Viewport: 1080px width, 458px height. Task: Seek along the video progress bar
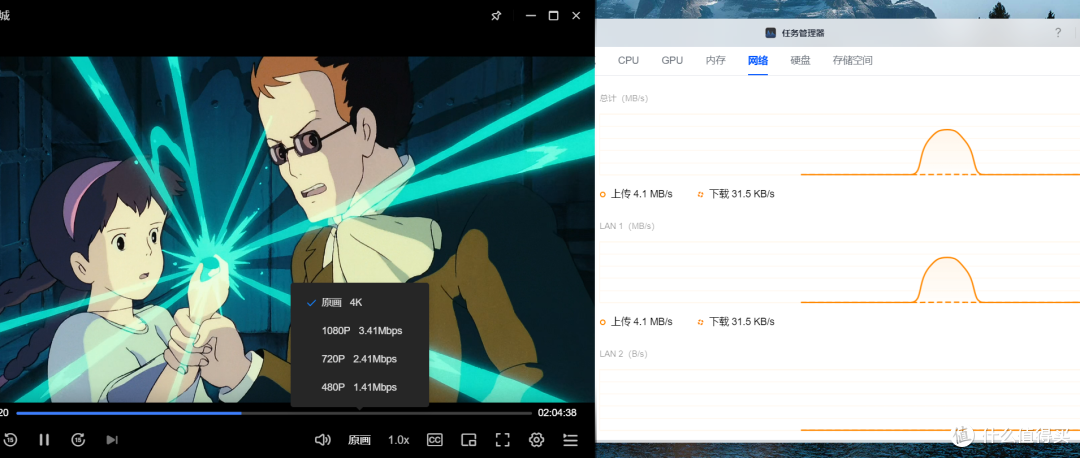pos(273,413)
